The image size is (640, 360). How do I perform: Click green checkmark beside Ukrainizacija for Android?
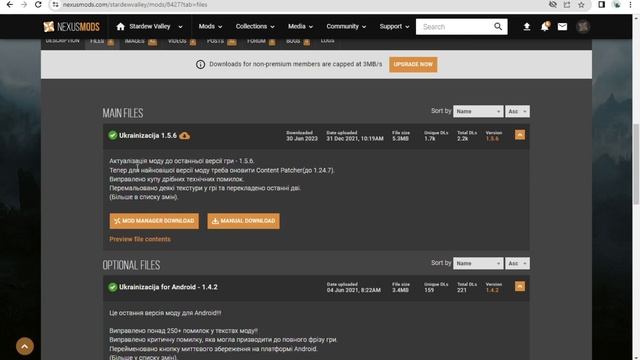coord(113,287)
